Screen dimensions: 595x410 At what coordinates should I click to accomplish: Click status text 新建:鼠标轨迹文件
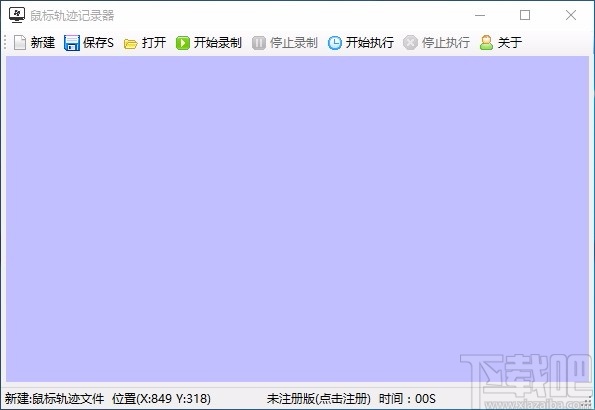pos(54,399)
